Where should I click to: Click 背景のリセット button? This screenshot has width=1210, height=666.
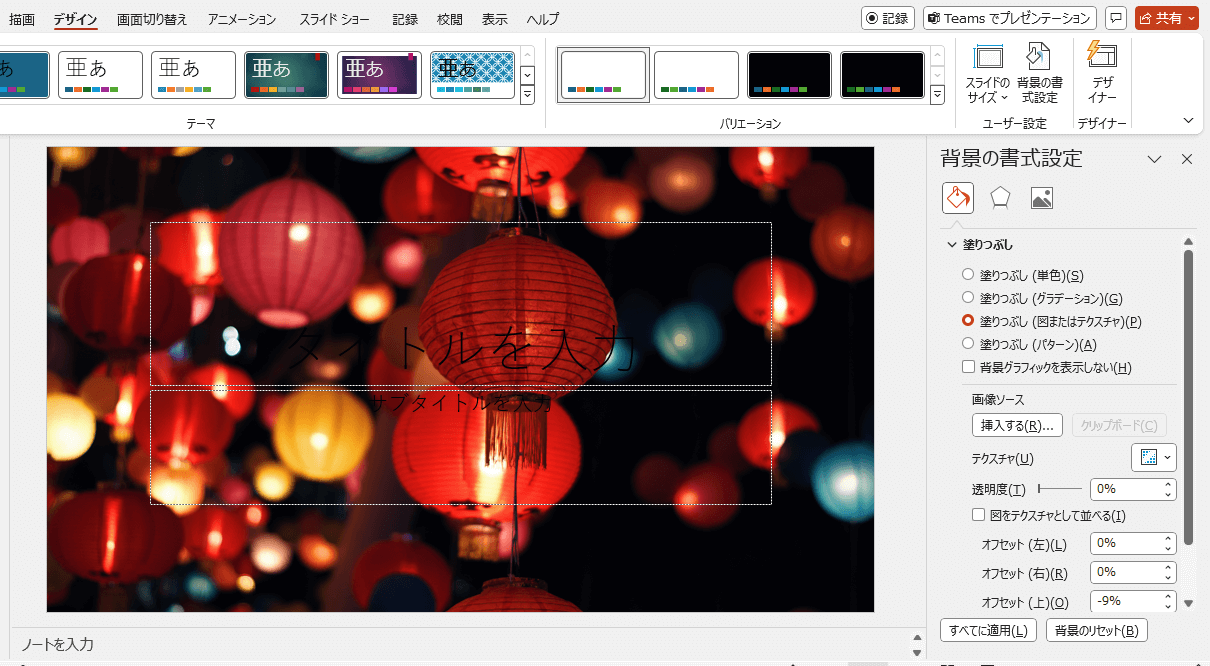coord(1097,630)
